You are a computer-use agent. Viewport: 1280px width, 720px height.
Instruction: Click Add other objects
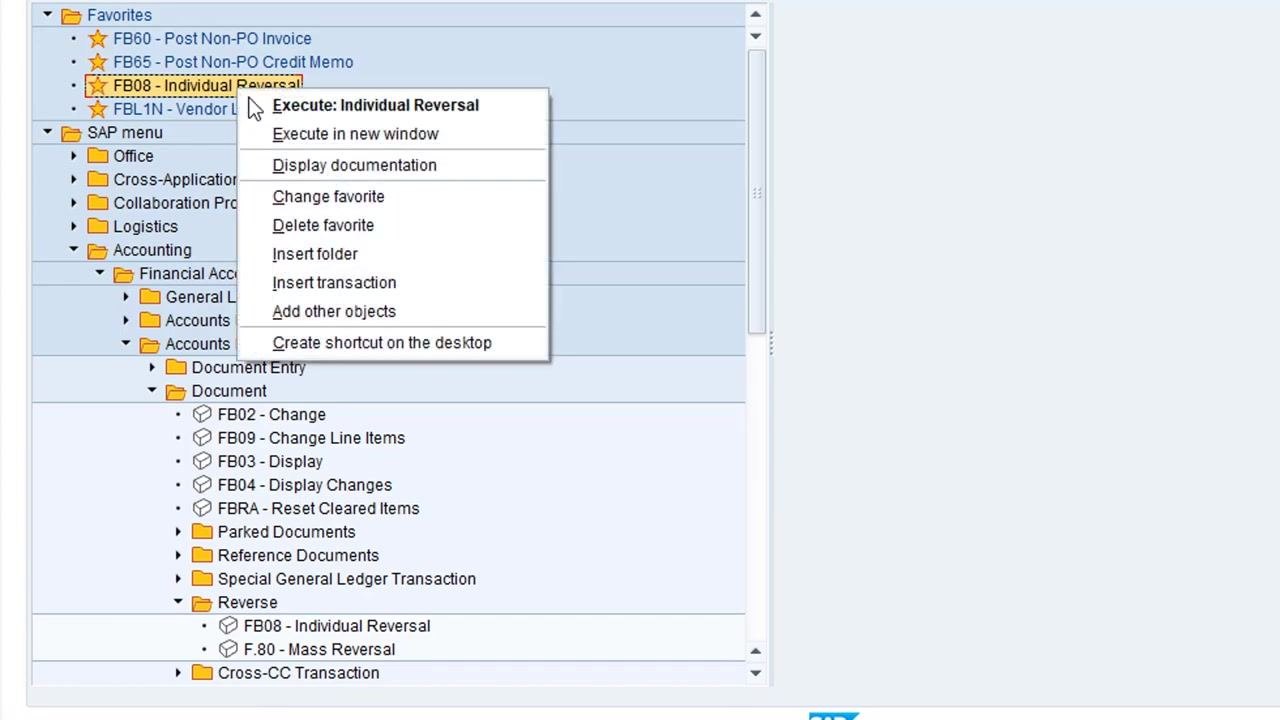click(x=334, y=312)
